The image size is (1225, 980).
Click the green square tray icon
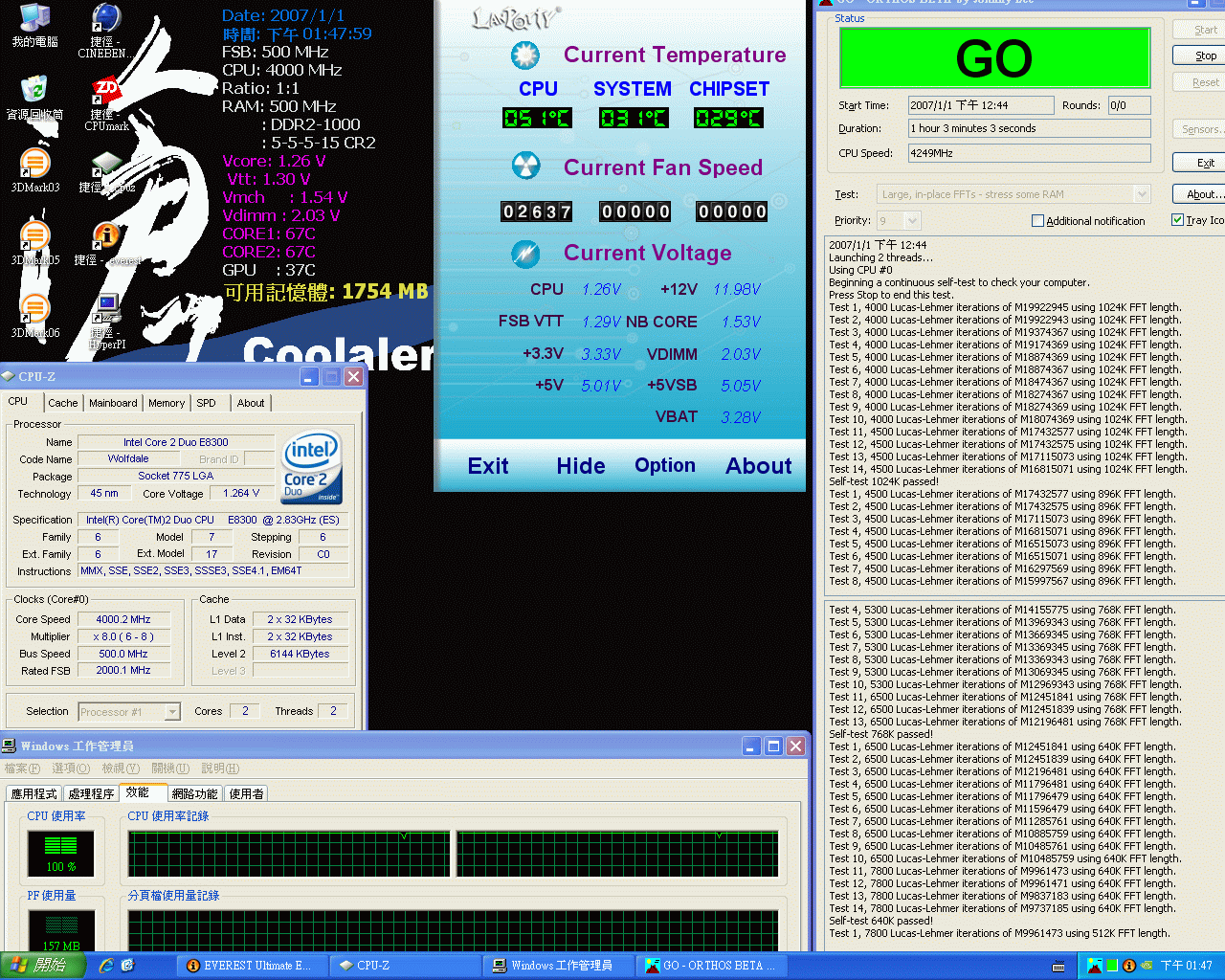[1111, 966]
